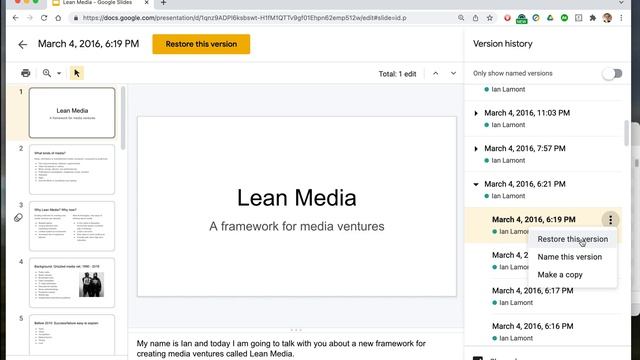The image size is (640, 360).
Task: Click the tab search dropdown chevron in the tab strip
Action: click(621, 3)
